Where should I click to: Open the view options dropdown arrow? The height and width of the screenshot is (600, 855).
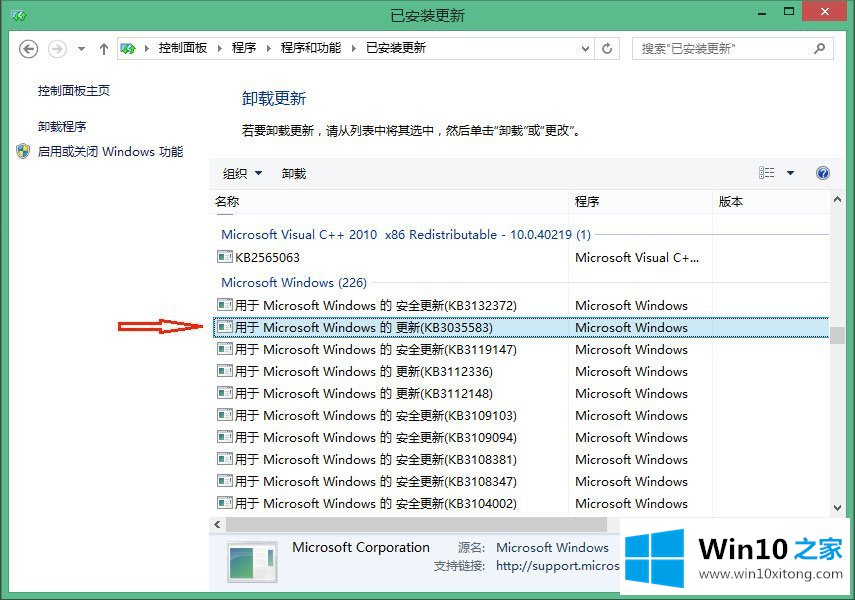pos(790,173)
